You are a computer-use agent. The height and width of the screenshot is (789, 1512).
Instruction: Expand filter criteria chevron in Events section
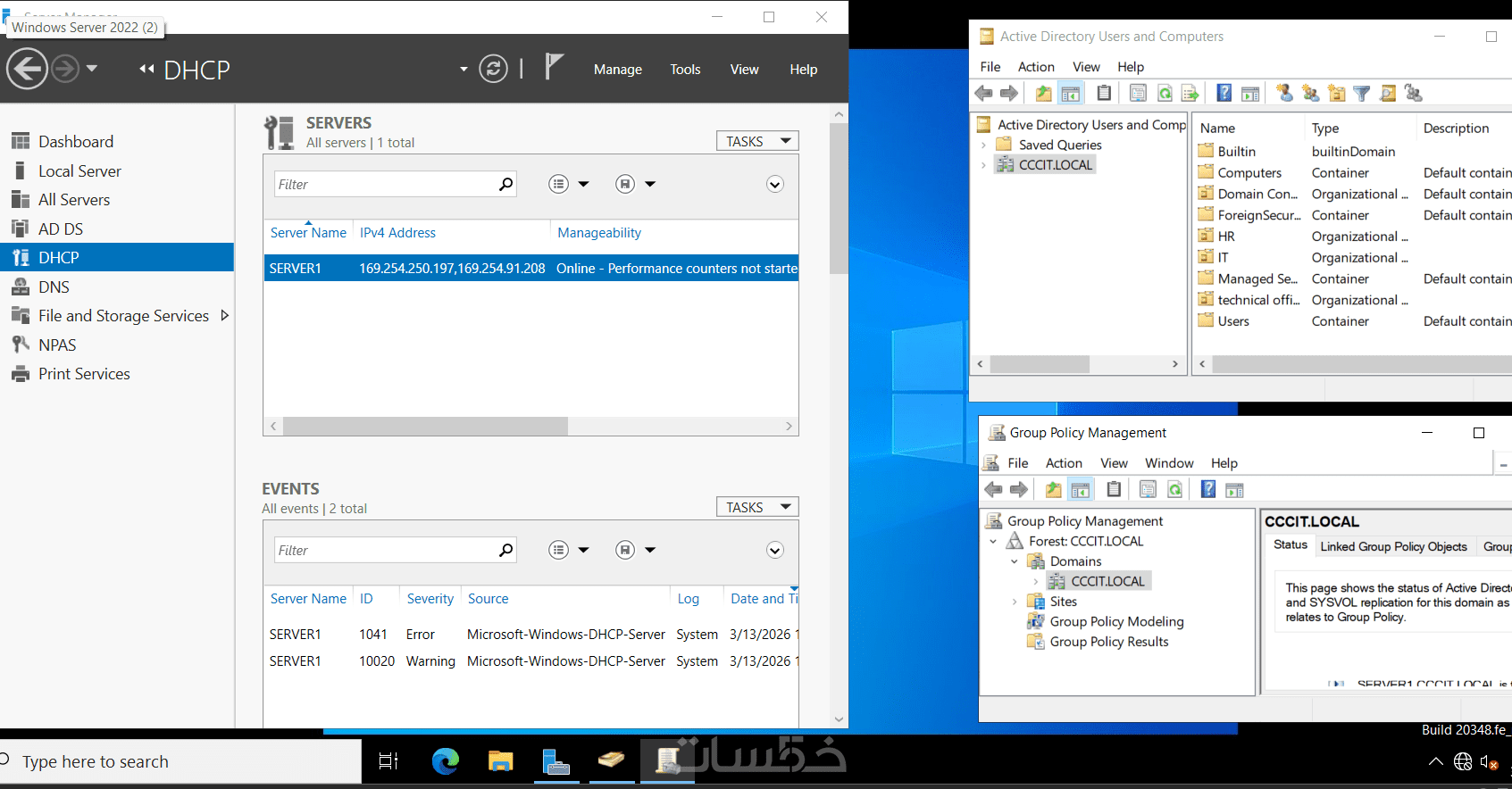(x=775, y=550)
